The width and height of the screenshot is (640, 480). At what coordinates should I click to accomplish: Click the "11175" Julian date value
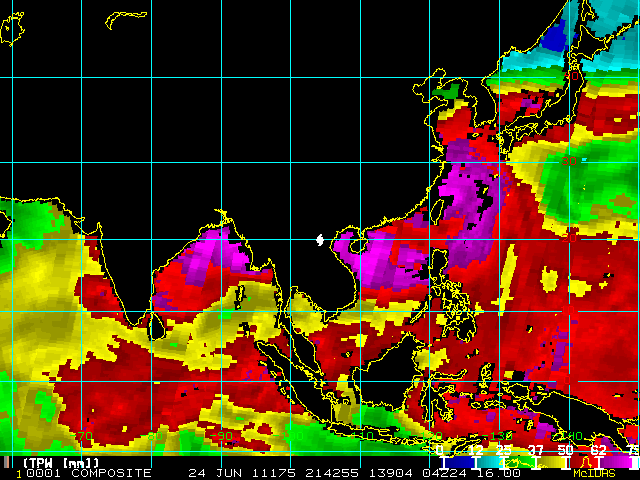[x=274, y=473]
